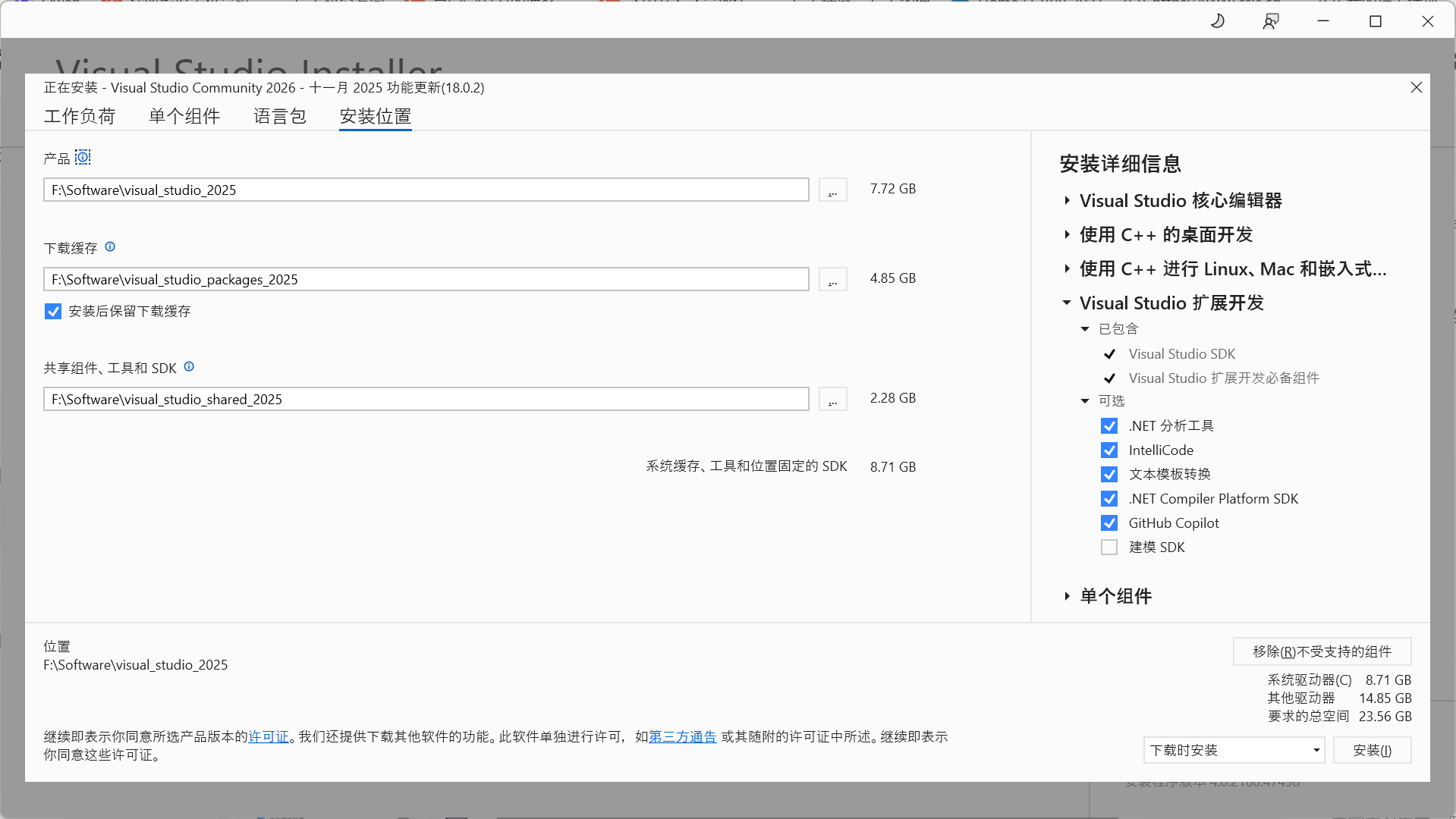1456x819 pixels.
Task: Click 其他驱动器 14.85 GB text
Action: click(1339, 698)
